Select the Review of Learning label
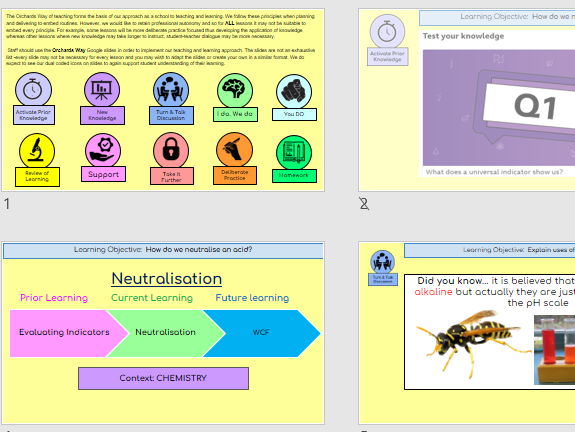The width and height of the screenshot is (575, 432). click(x=37, y=176)
